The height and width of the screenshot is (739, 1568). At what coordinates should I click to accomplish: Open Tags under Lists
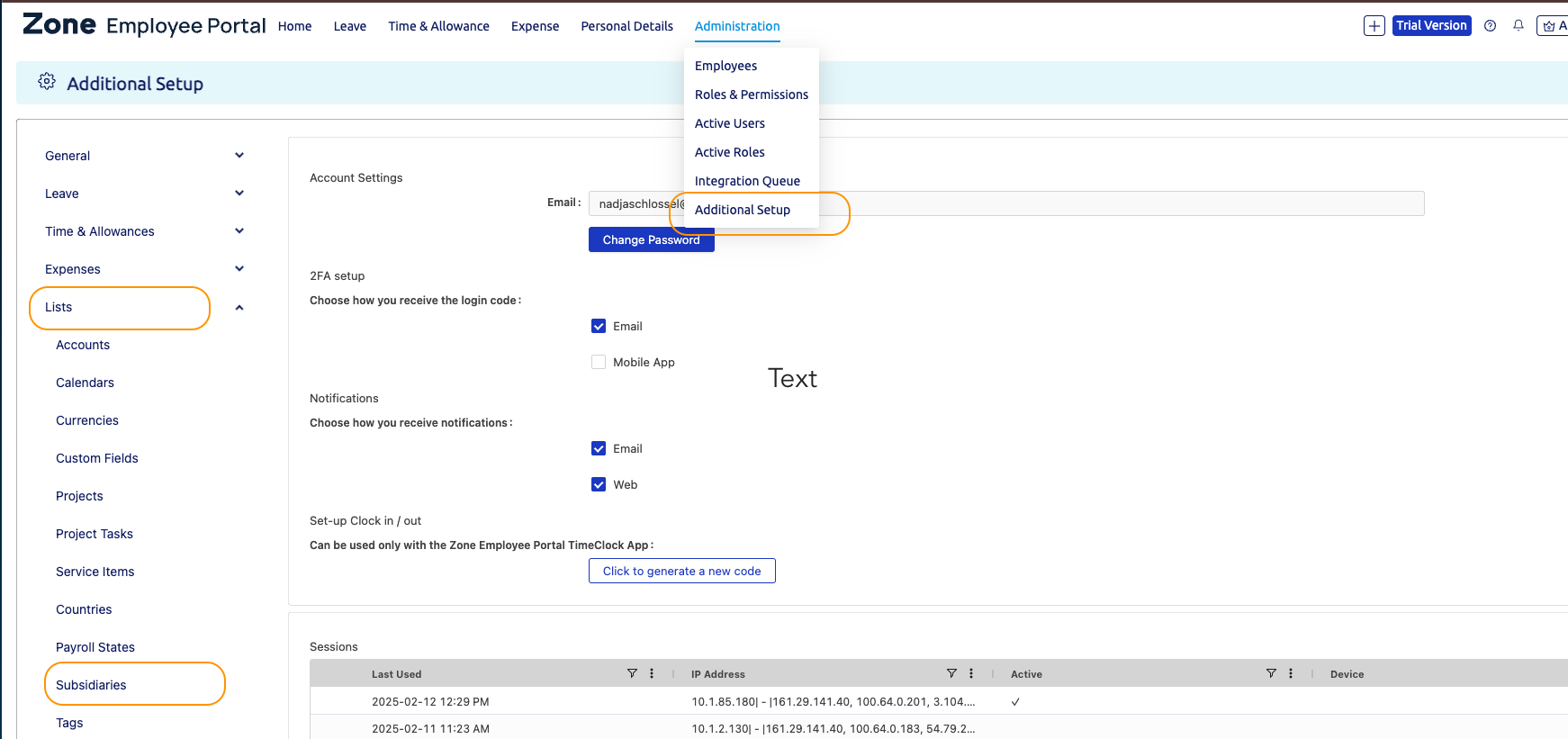coord(69,723)
